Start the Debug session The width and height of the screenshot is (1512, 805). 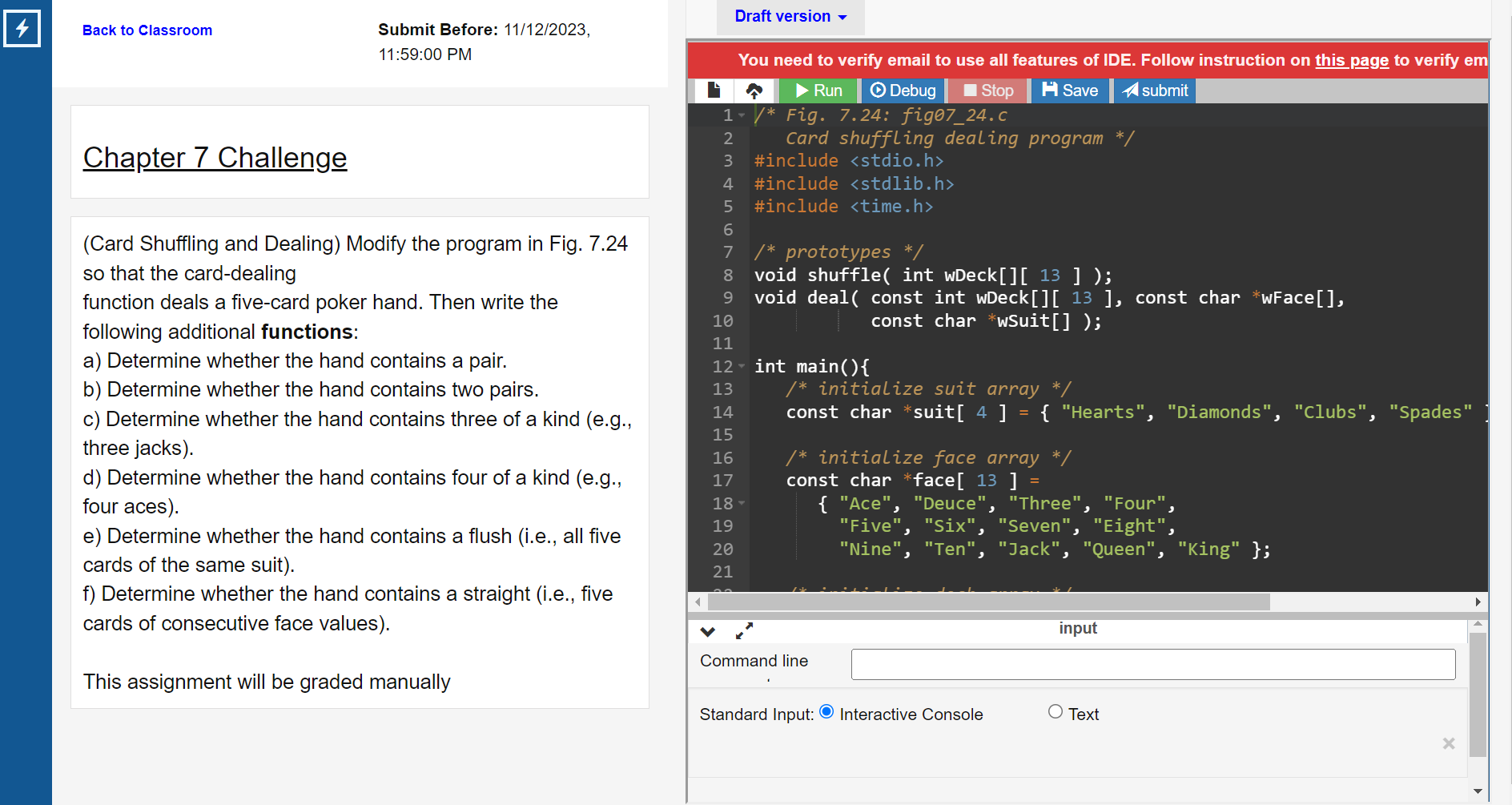point(903,91)
